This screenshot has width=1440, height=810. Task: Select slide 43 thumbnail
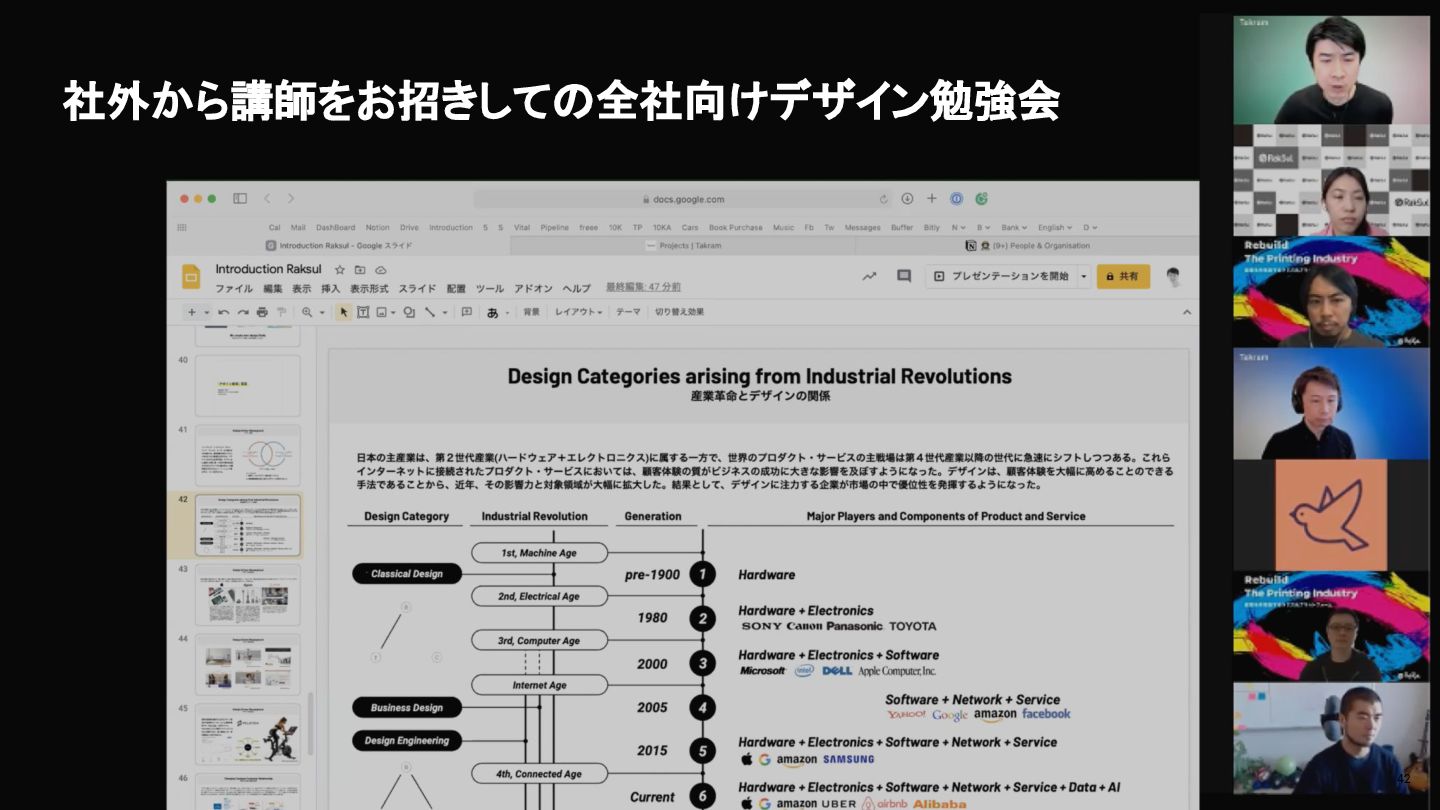click(247, 594)
